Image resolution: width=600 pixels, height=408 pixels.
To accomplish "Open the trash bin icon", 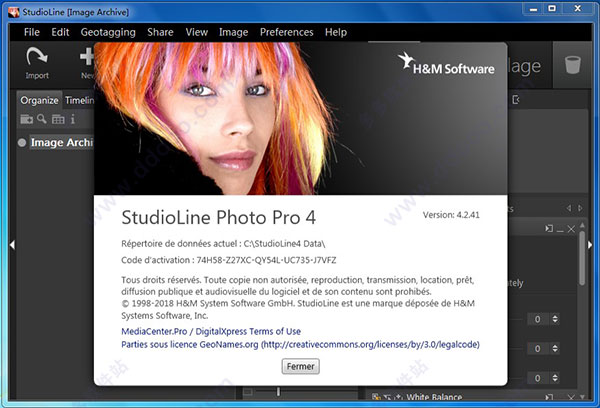I will (x=573, y=64).
